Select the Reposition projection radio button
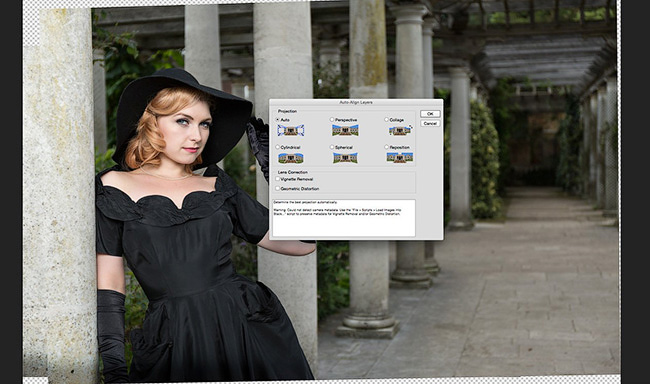This screenshot has width=650, height=384. (x=386, y=147)
